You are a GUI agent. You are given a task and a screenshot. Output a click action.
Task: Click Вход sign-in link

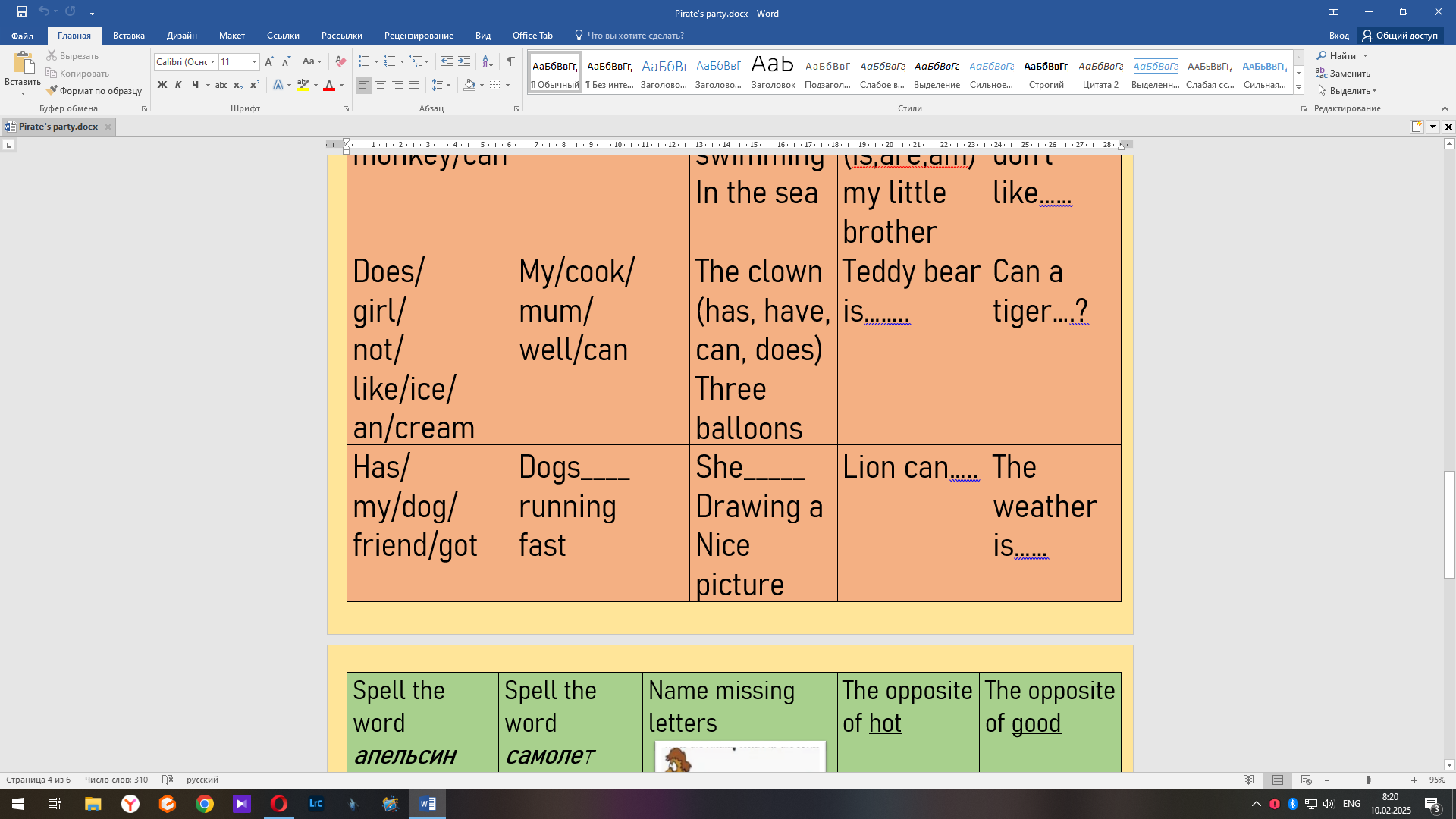coord(1338,35)
